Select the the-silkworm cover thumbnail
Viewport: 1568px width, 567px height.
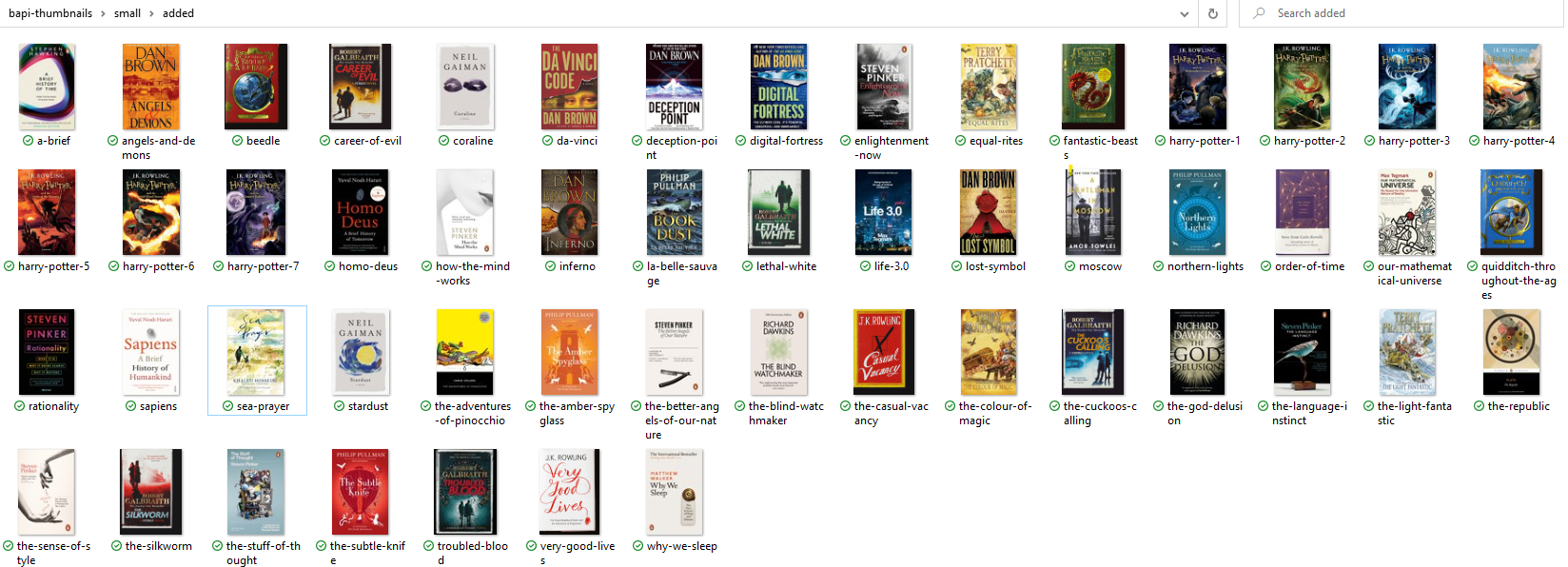click(151, 492)
